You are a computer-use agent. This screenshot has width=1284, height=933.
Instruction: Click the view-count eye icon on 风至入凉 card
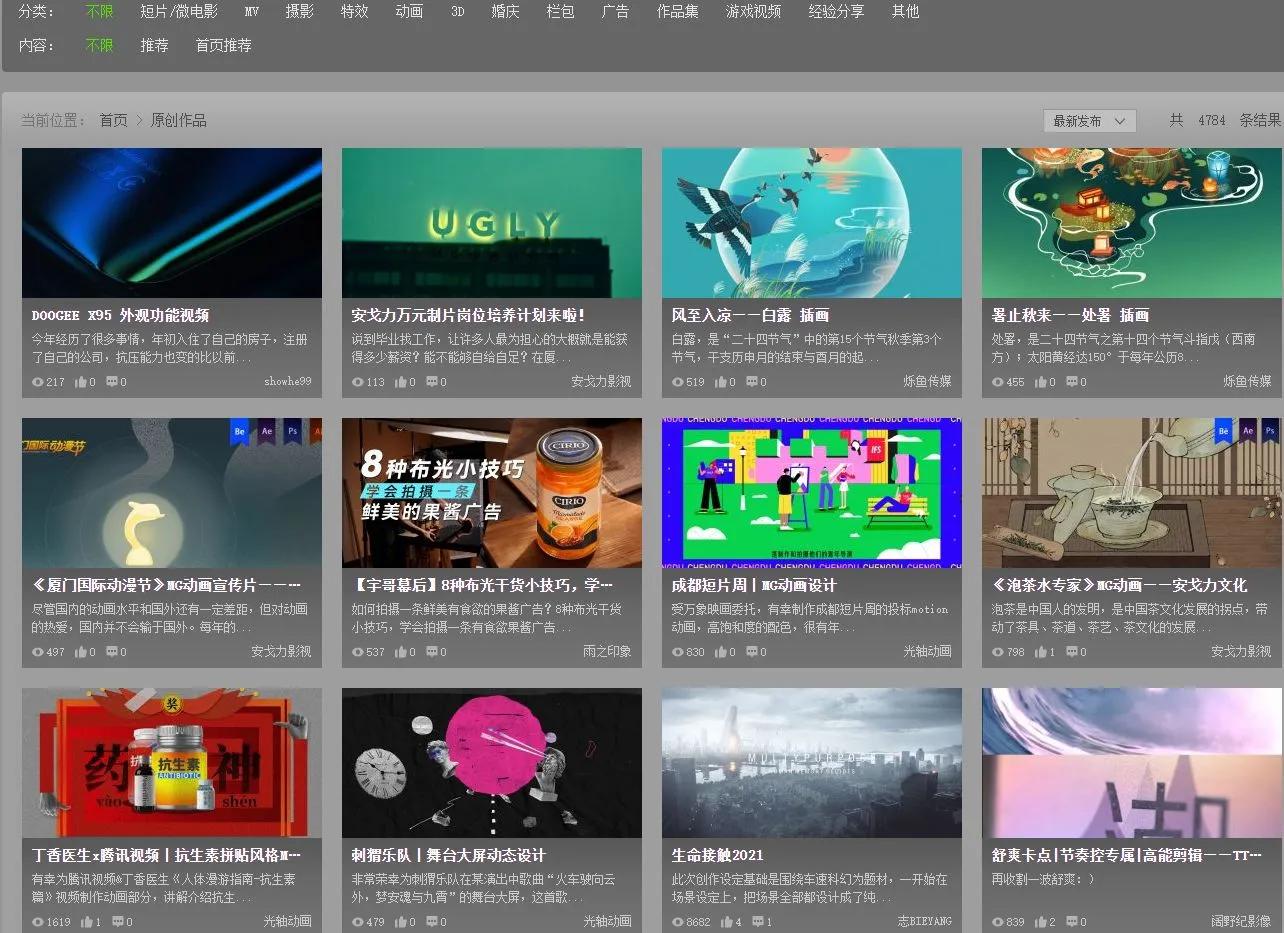(676, 381)
